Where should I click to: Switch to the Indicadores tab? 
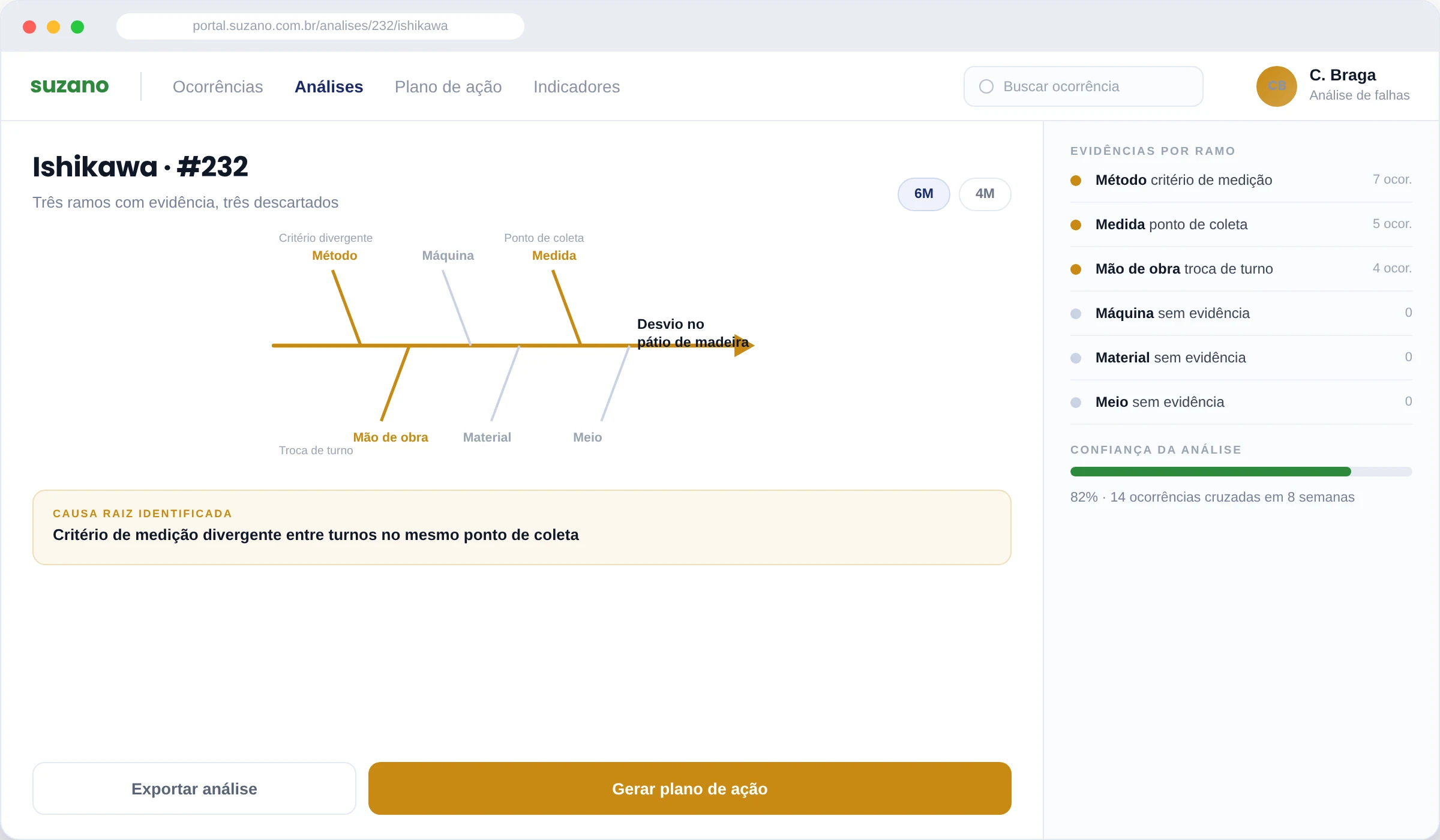click(577, 86)
